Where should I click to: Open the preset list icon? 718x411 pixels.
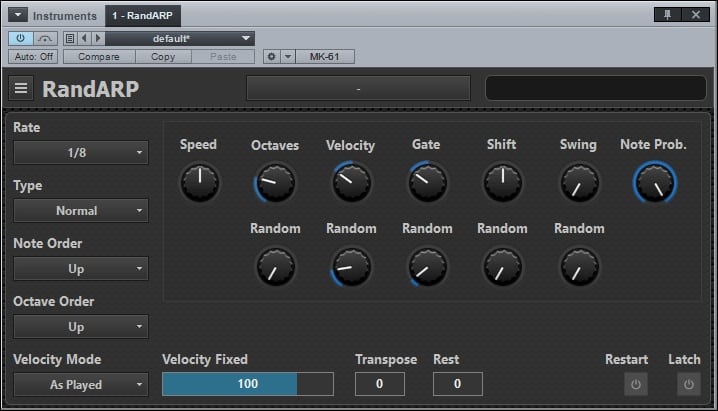click(x=70, y=38)
